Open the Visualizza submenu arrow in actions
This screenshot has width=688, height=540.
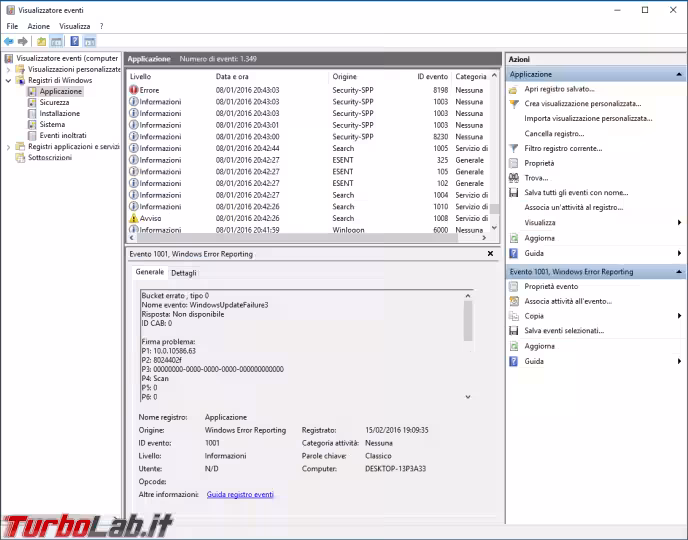click(x=679, y=223)
